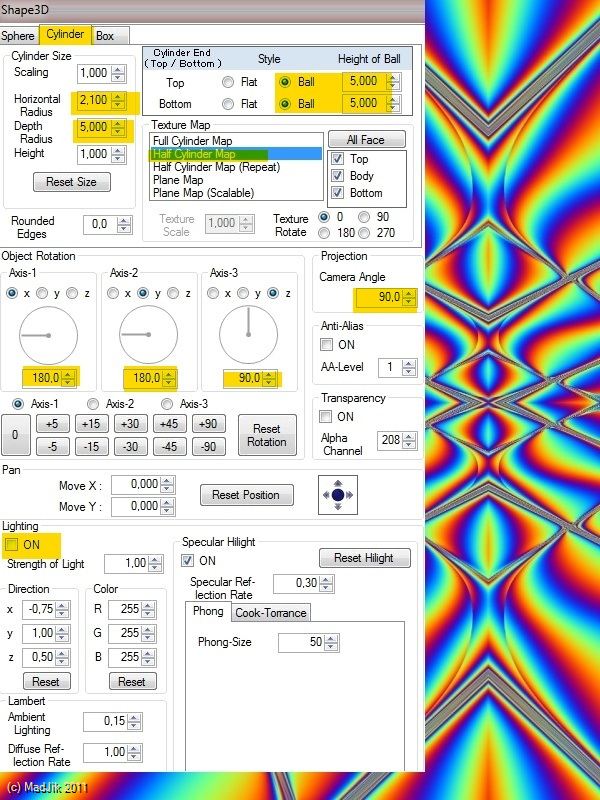Click the Depth Radius value field
The height and width of the screenshot is (800, 600).
tap(94, 127)
